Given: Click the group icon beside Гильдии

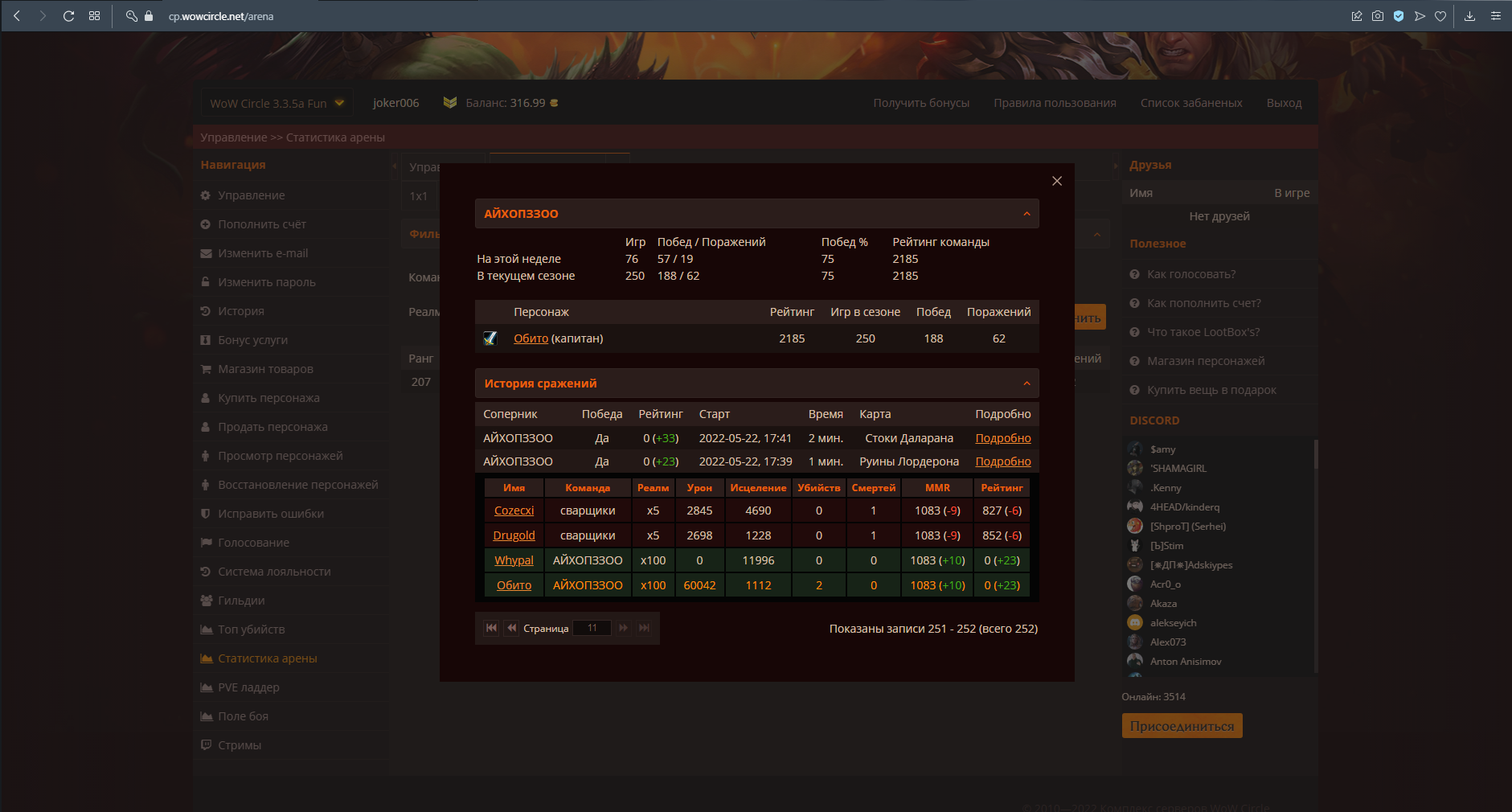Looking at the screenshot, I should pos(206,601).
